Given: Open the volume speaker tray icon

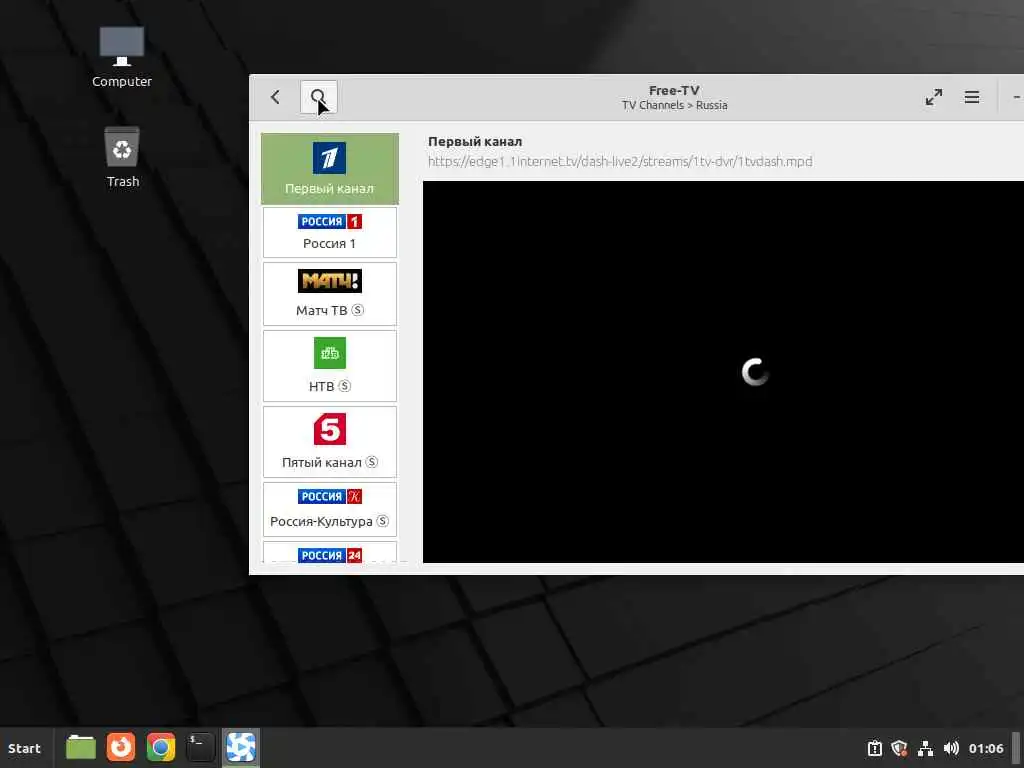Looking at the screenshot, I should click(952, 748).
